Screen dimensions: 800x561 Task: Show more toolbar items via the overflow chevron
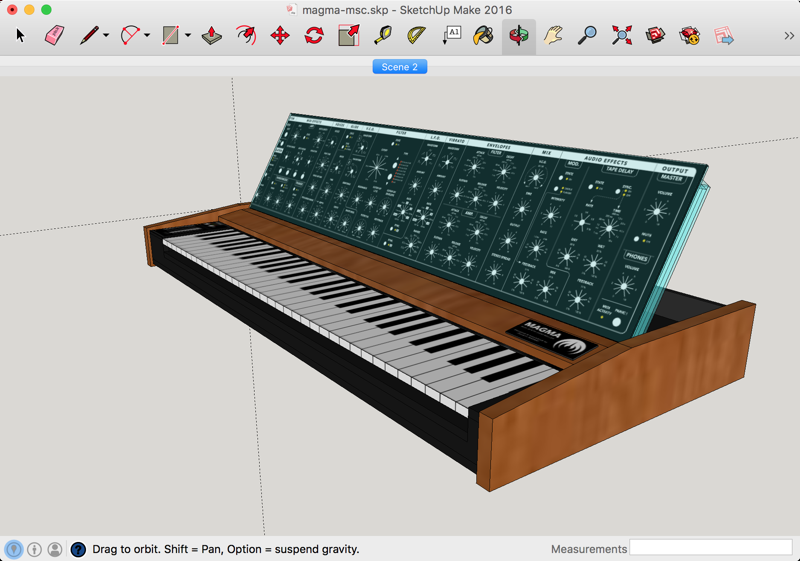(789, 36)
